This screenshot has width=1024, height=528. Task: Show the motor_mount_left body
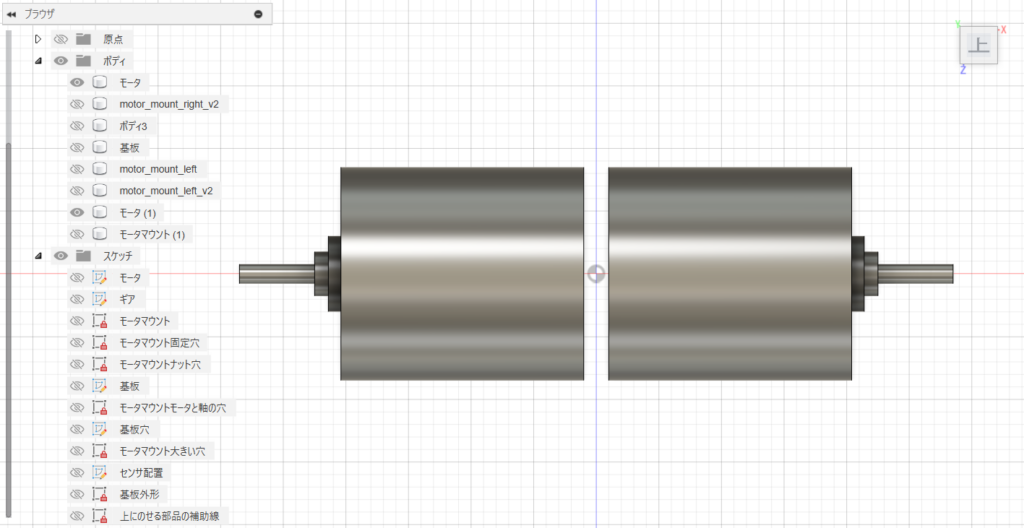[x=77, y=169]
